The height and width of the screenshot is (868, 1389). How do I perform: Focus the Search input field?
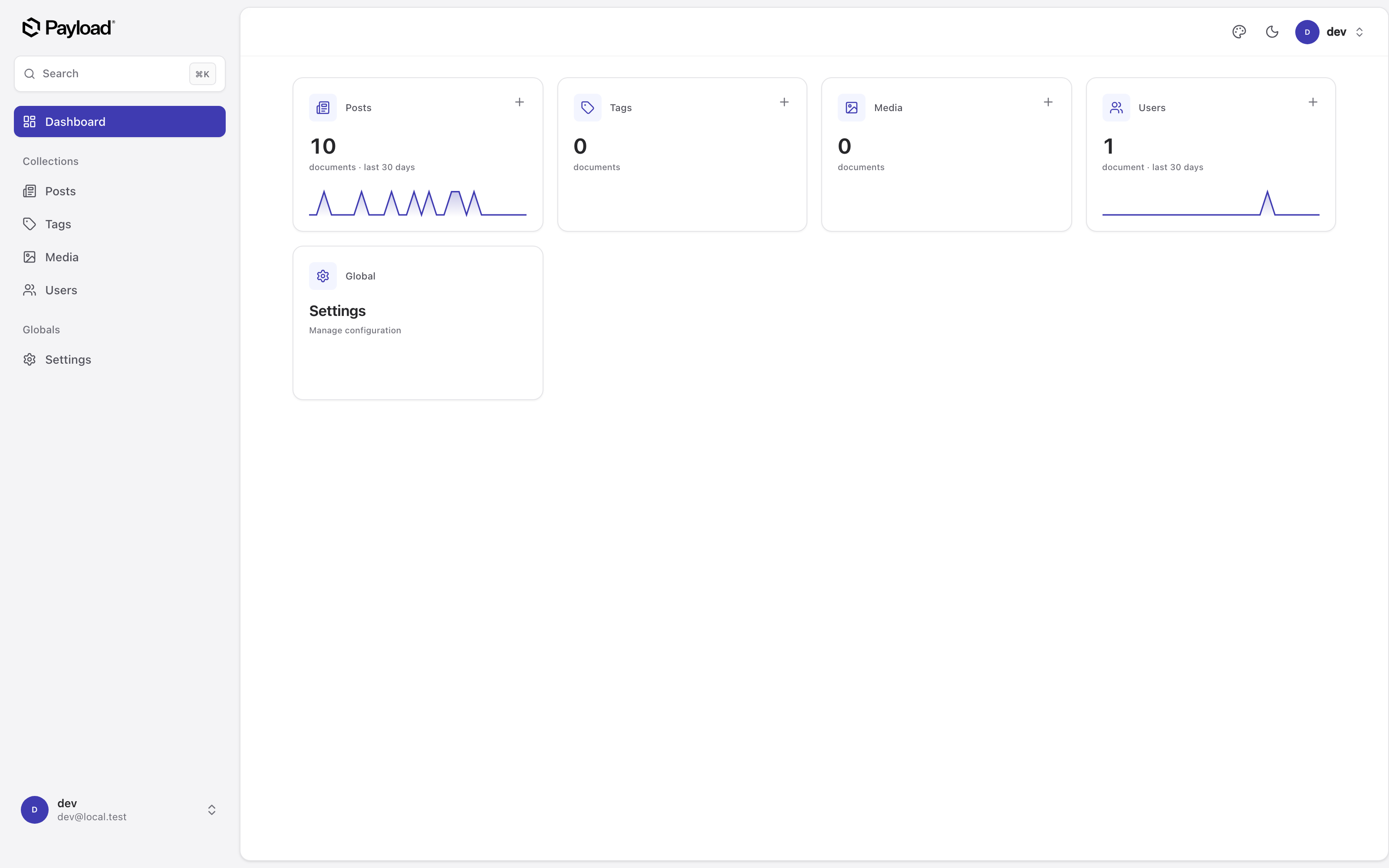119,73
